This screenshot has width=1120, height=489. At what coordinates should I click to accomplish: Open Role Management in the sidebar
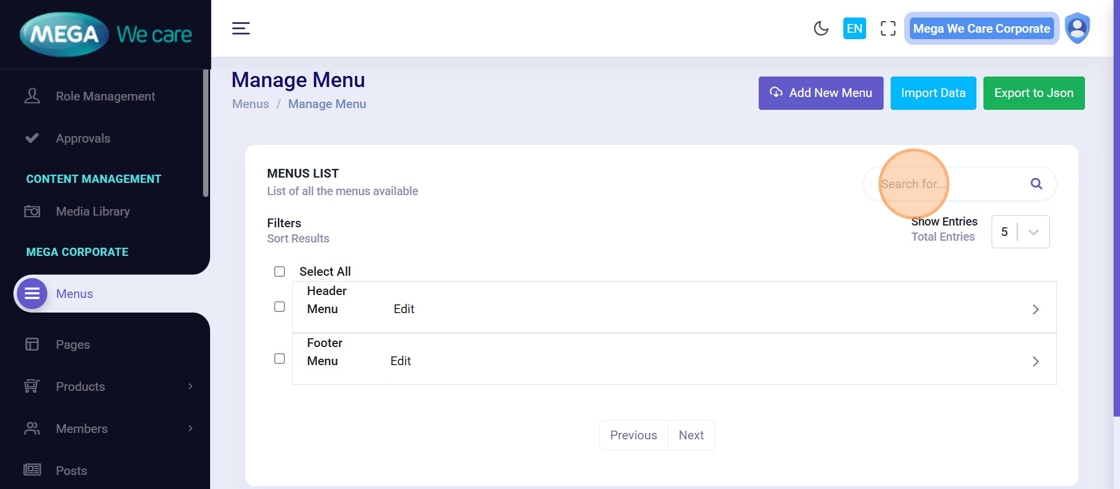105,96
